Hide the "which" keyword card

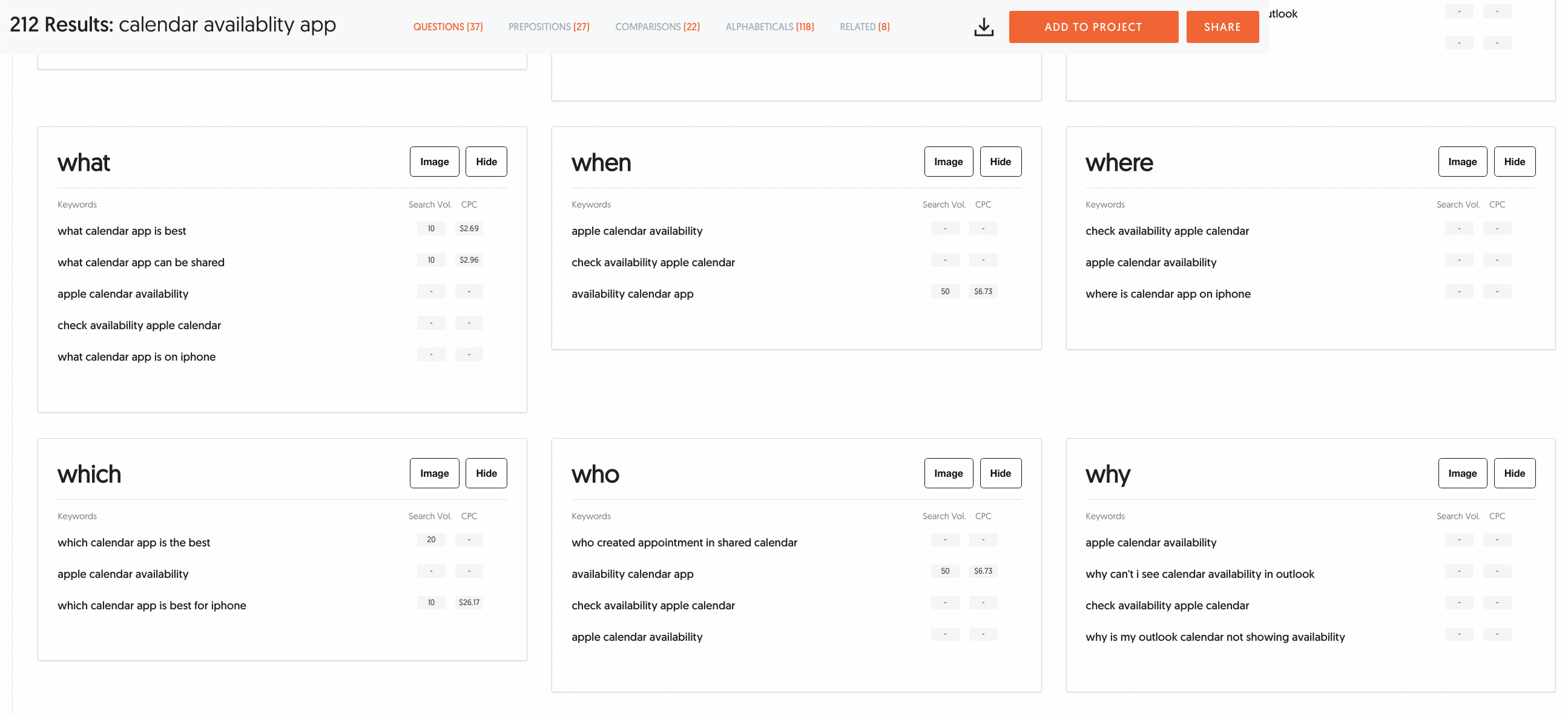point(486,473)
